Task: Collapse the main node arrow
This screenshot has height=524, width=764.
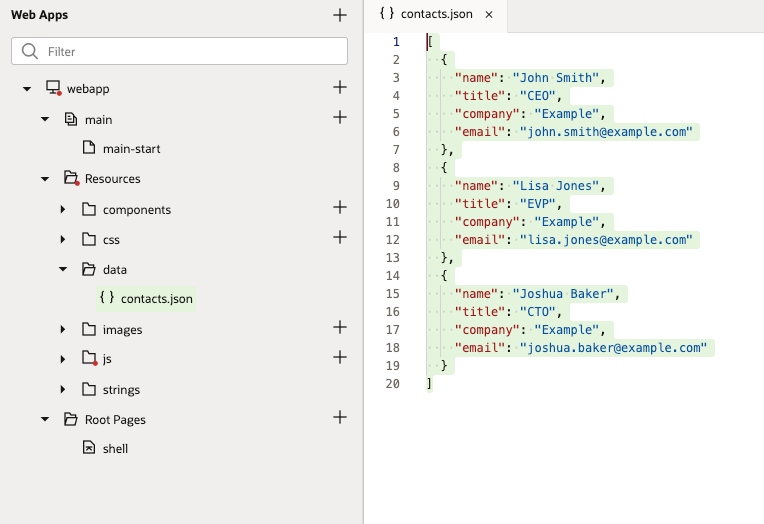Action: click(x=45, y=119)
